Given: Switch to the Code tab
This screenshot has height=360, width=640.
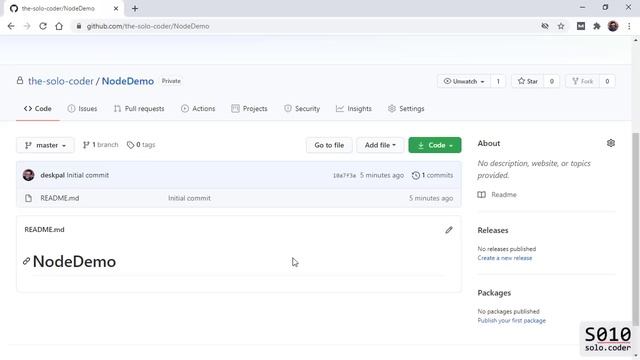Looking at the screenshot, I should coord(38,109).
